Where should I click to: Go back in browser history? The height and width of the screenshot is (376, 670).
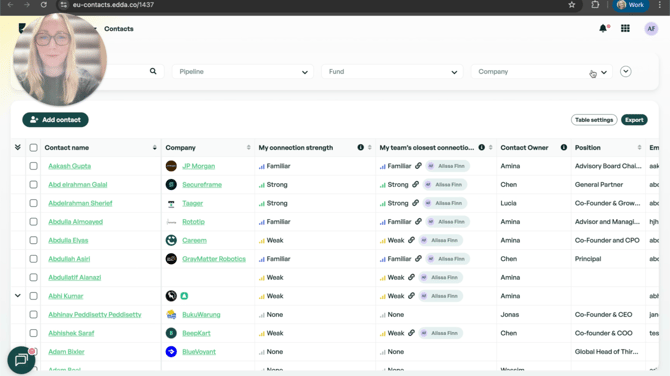click(10, 5)
